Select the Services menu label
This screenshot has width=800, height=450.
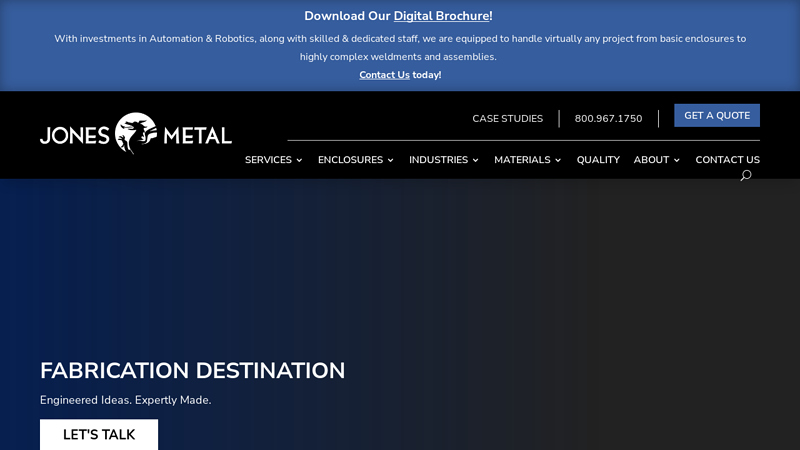pos(268,160)
